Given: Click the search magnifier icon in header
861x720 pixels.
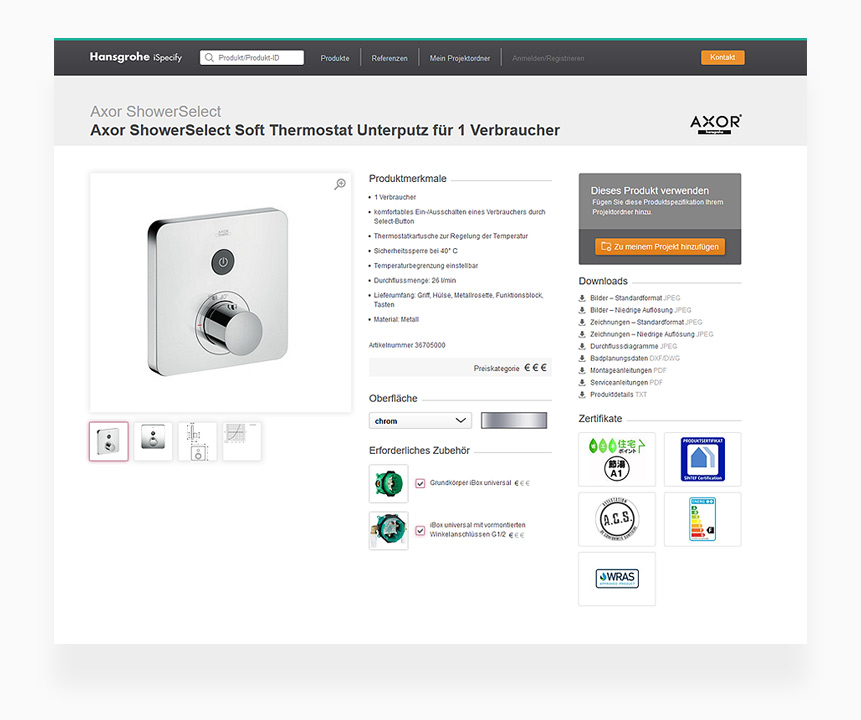Looking at the screenshot, I should click(209, 58).
